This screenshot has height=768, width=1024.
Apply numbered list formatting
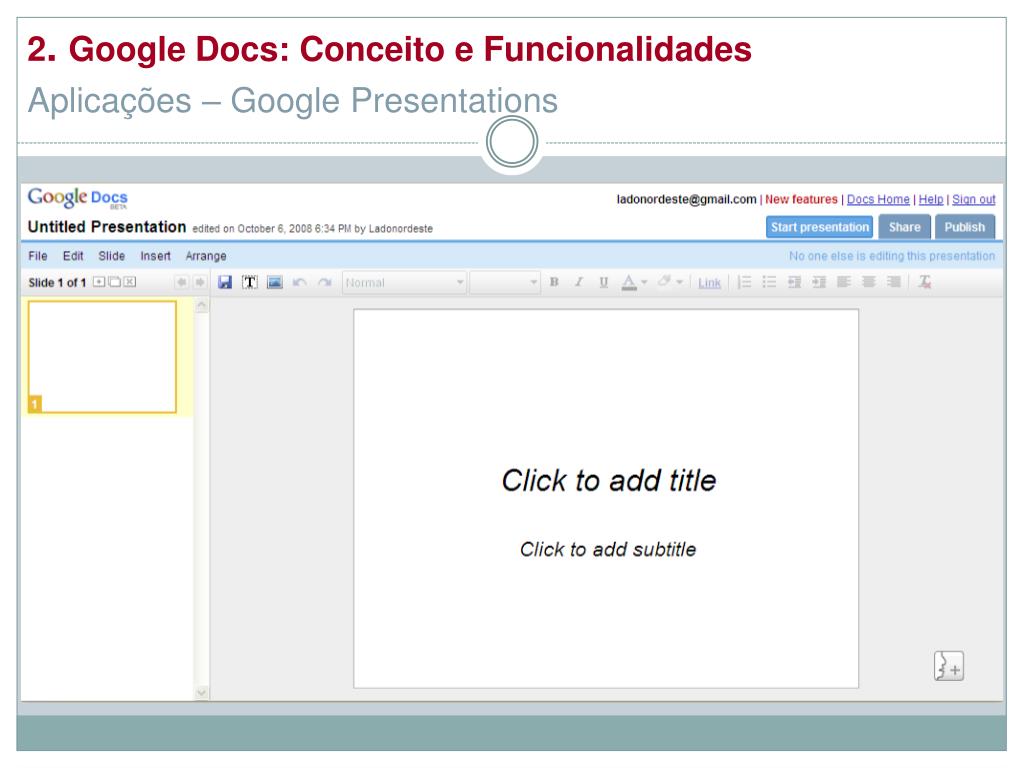[744, 282]
